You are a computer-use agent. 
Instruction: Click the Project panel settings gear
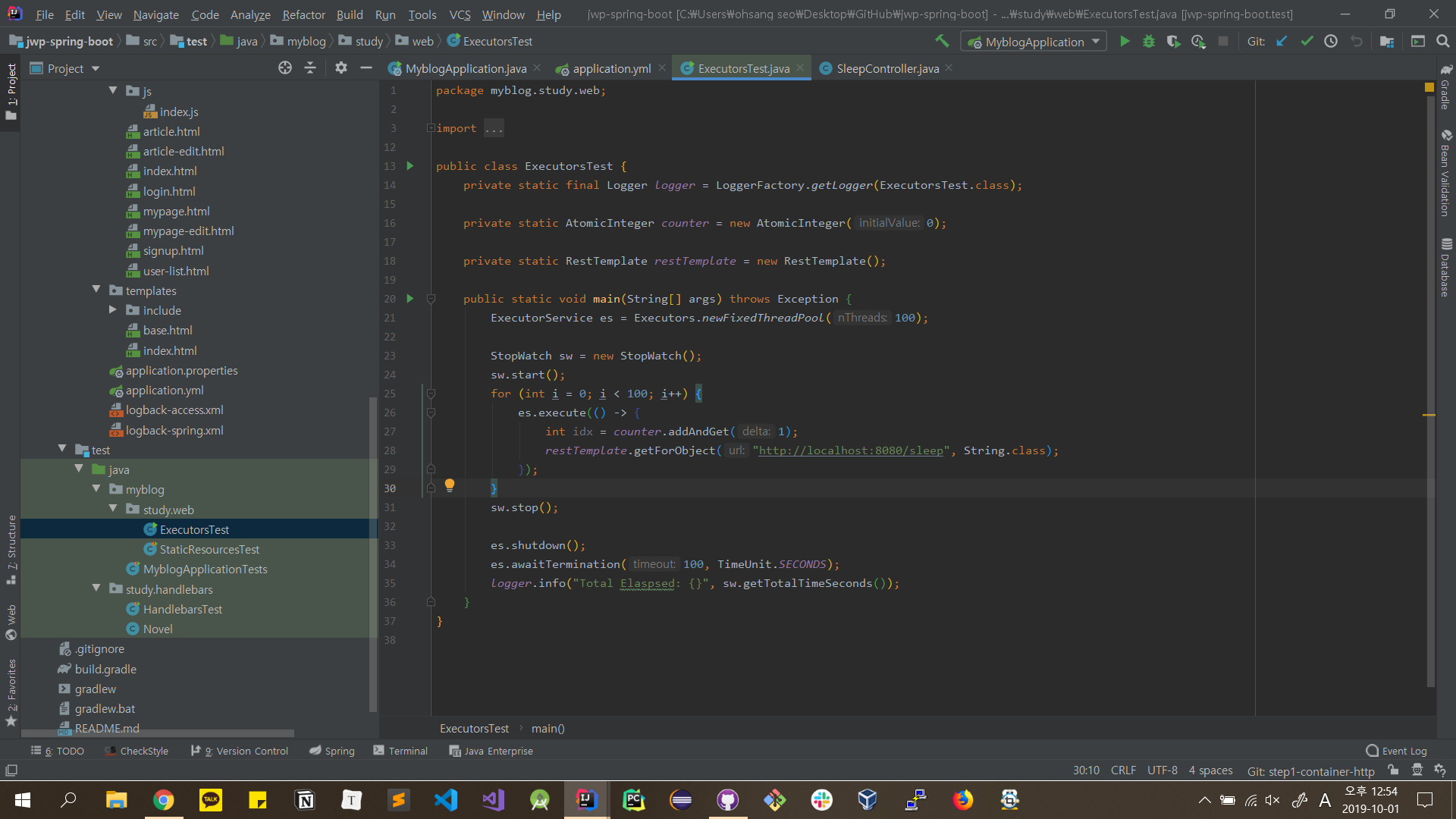(341, 68)
